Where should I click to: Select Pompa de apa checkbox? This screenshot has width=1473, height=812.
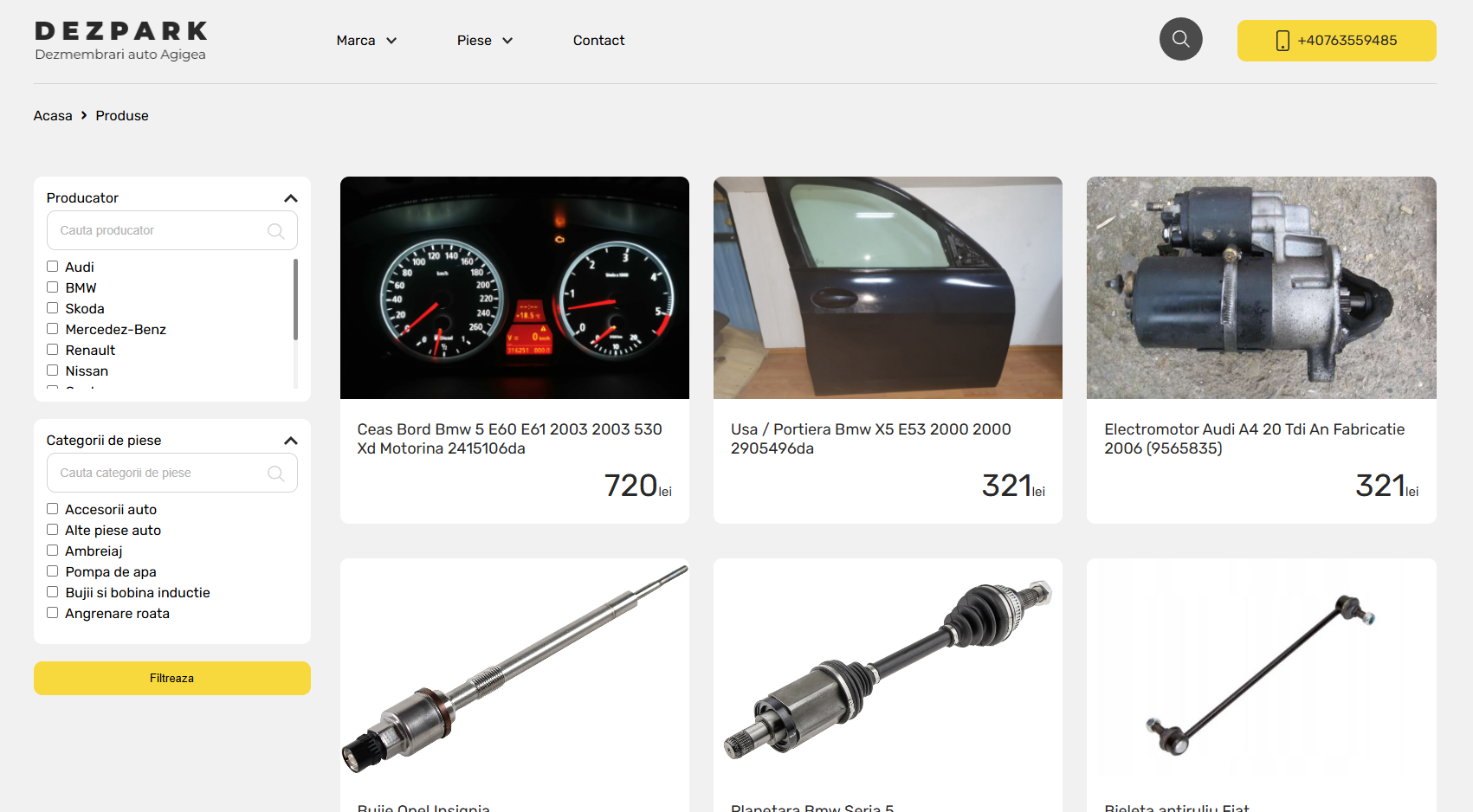coord(53,571)
